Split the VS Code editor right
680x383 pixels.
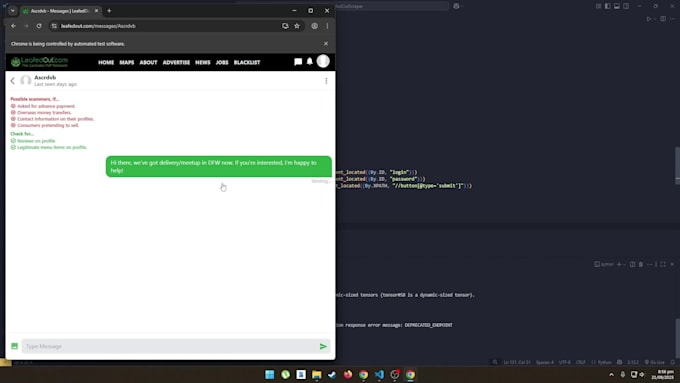pyautogui.click(x=663, y=19)
